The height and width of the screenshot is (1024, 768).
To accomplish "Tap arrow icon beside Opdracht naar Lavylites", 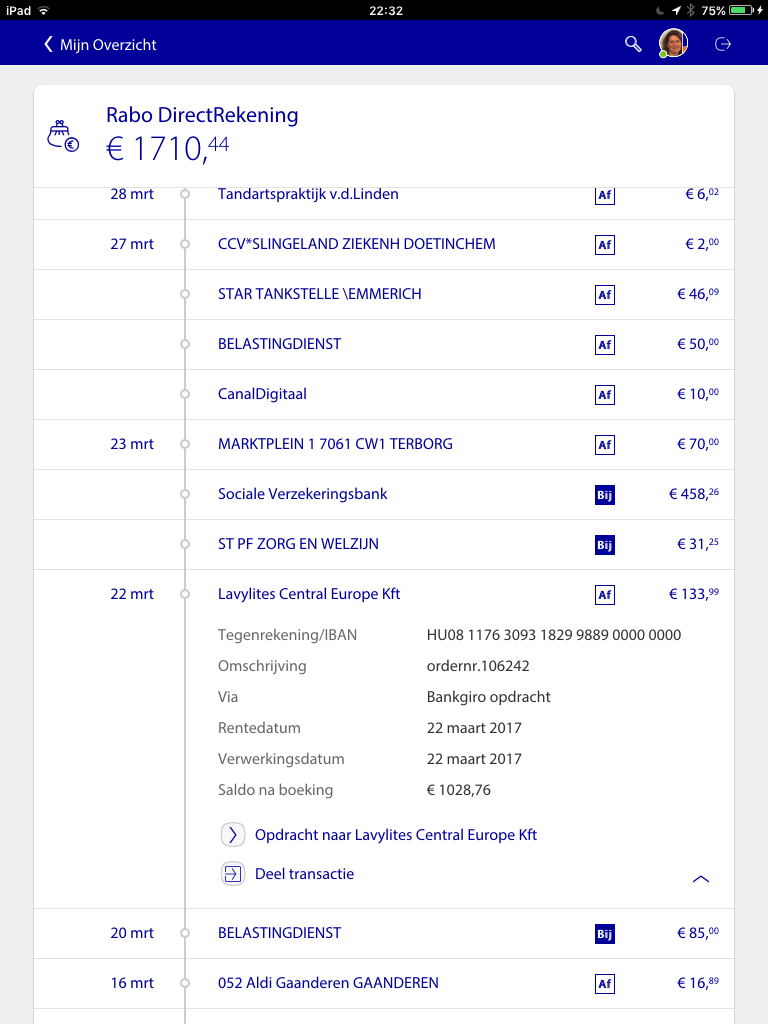I will (232, 835).
